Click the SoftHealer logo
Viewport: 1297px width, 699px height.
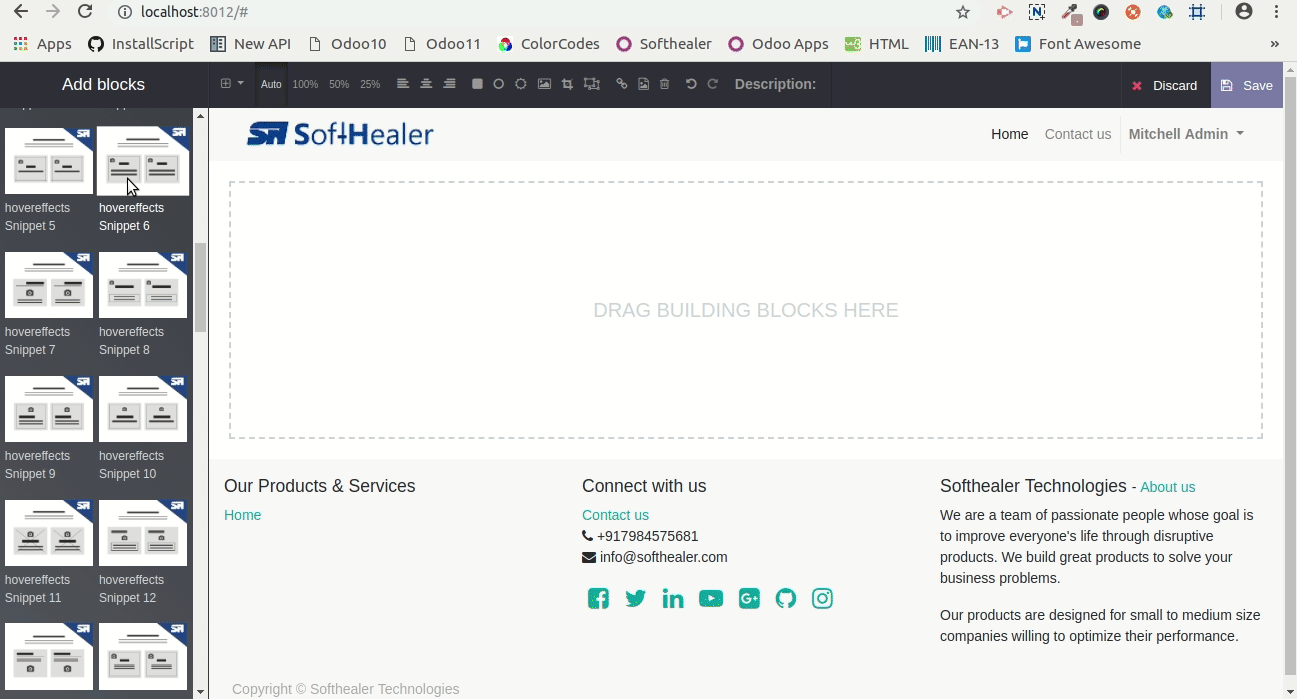[340, 134]
